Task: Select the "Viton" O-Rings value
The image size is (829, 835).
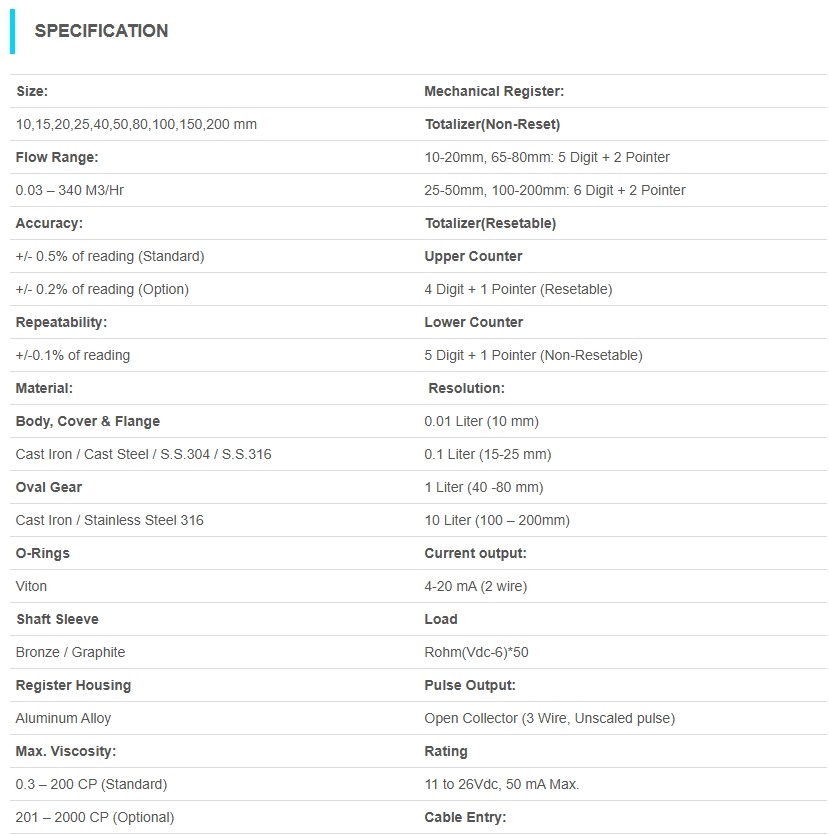Action: [31, 586]
